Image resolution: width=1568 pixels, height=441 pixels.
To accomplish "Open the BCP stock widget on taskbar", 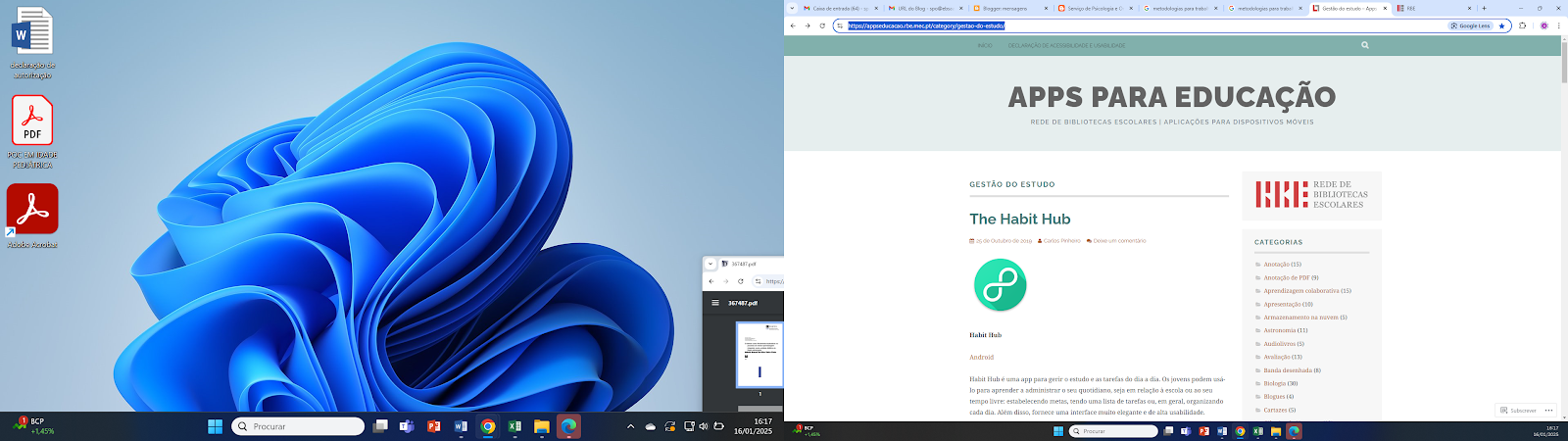I will tap(34, 426).
